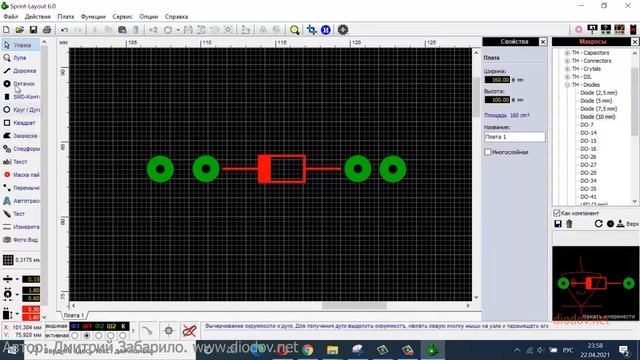
Task: Expand TH - Crytals tree node
Action: 567,69
